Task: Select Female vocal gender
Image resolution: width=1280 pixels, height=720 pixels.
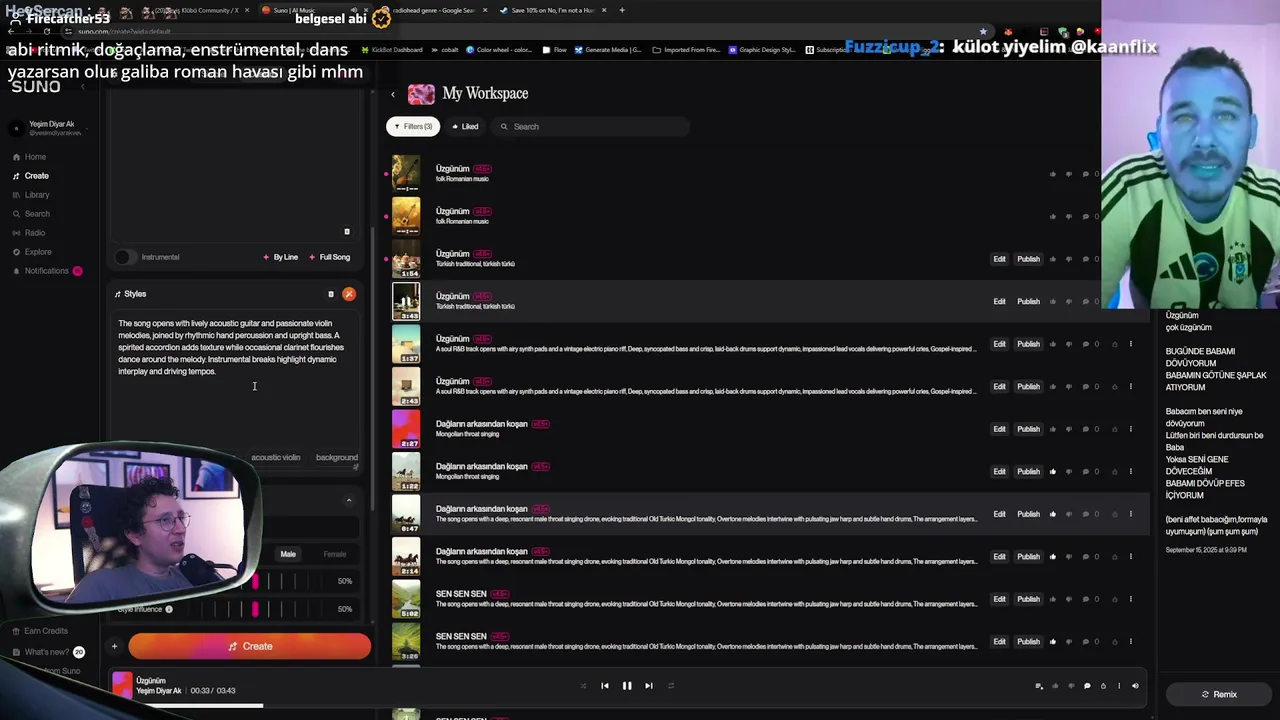Action: click(x=334, y=554)
